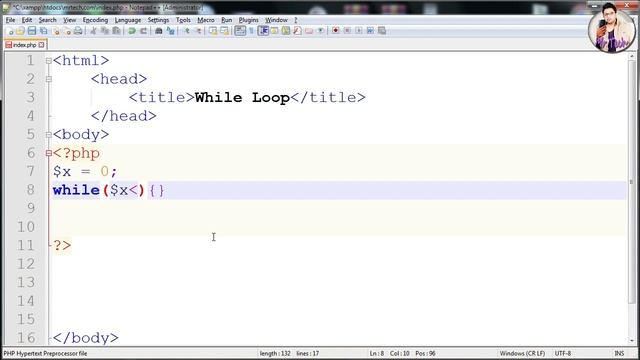Click the Print toolbar icon
The width and height of the screenshot is (640, 360).
pyautogui.click(x=78, y=31)
